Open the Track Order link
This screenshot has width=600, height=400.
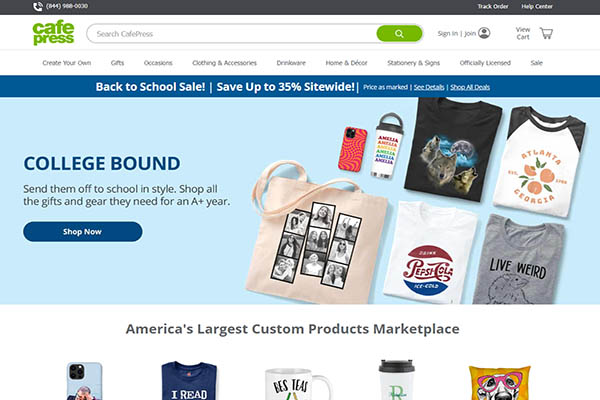pyautogui.click(x=493, y=7)
